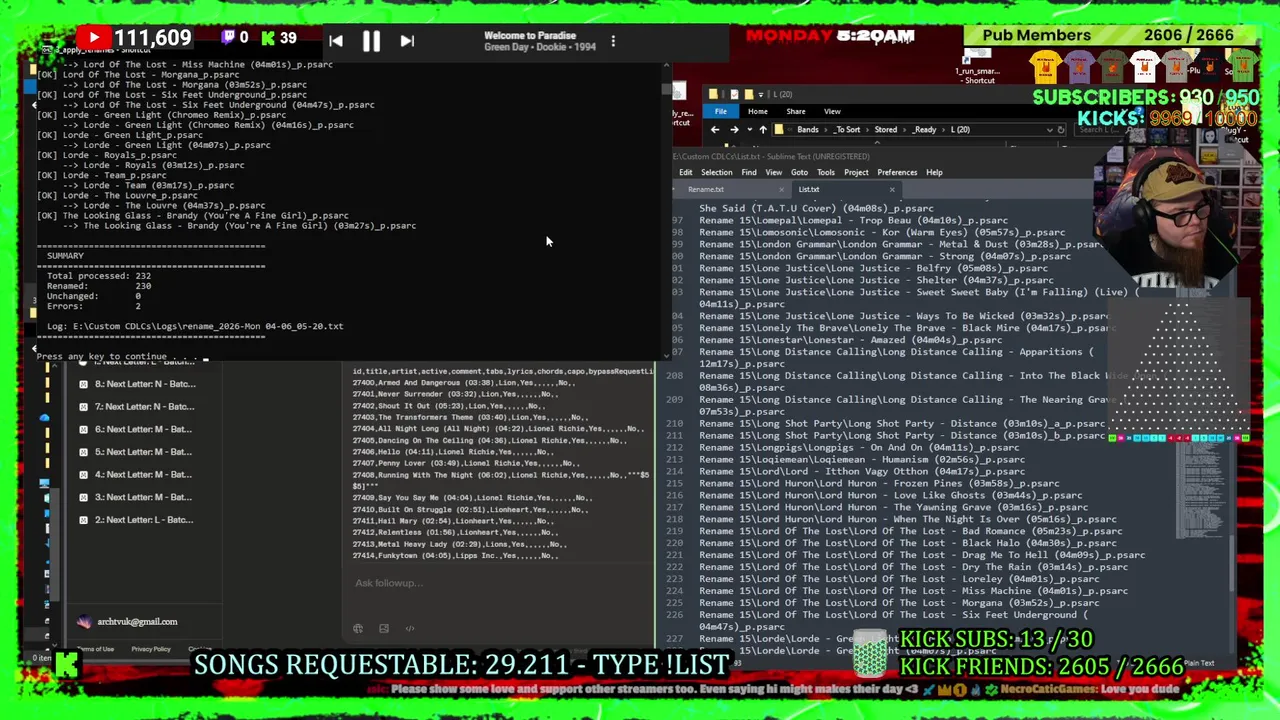
Task: Open the View menu in Sublime Text
Action: (x=774, y=173)
